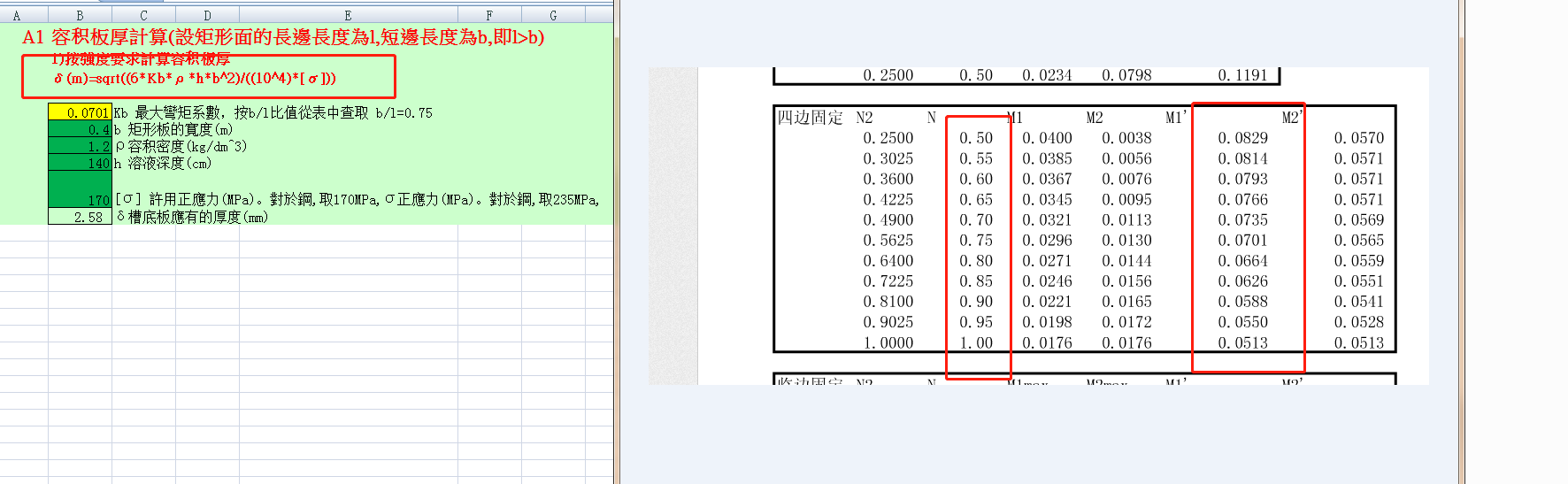This screenshot has width=1568, height=484.
Task: Click M1' value 0.0793
Action: (1242, 179)
